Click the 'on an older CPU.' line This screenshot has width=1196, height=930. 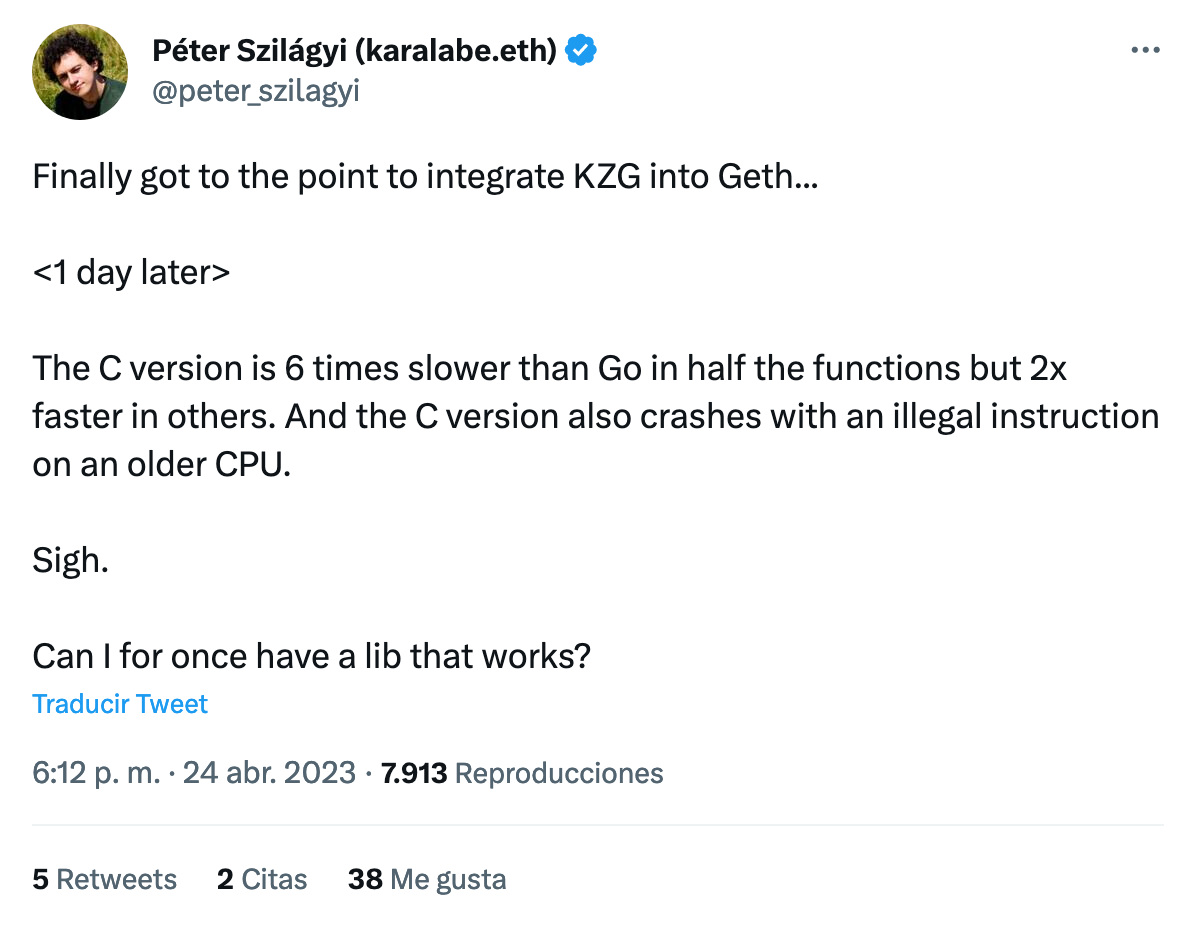pyautogui.click(x=161, y=465)
